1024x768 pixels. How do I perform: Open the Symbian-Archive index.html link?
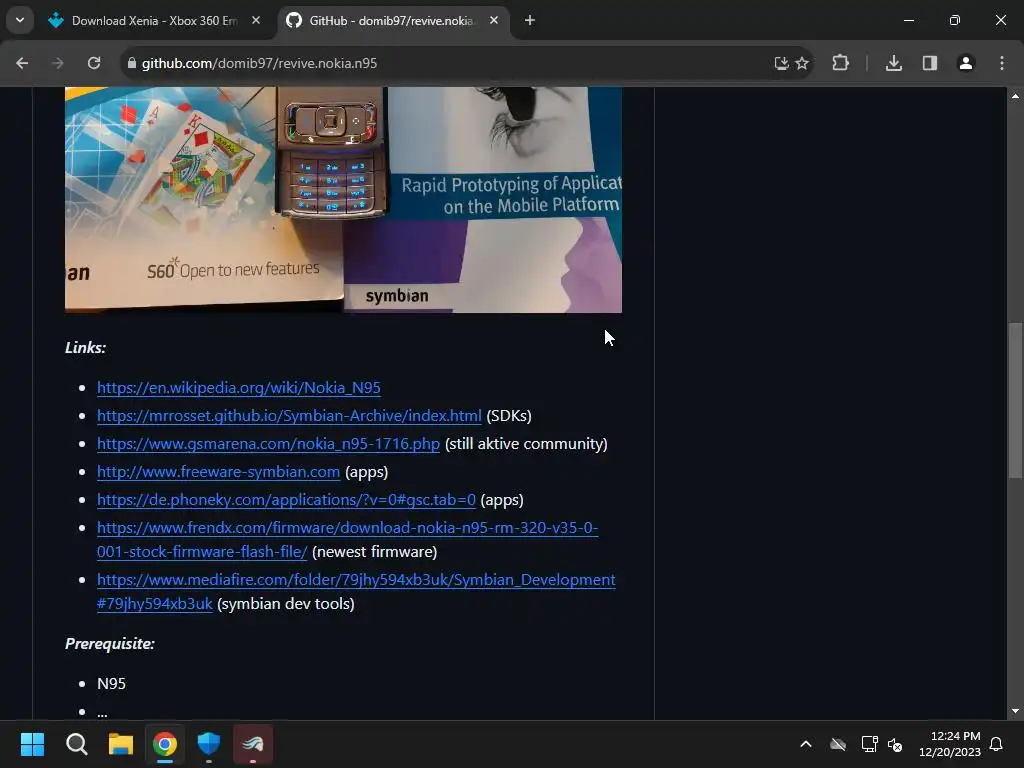pyautogui.click(x=289, y=416)
